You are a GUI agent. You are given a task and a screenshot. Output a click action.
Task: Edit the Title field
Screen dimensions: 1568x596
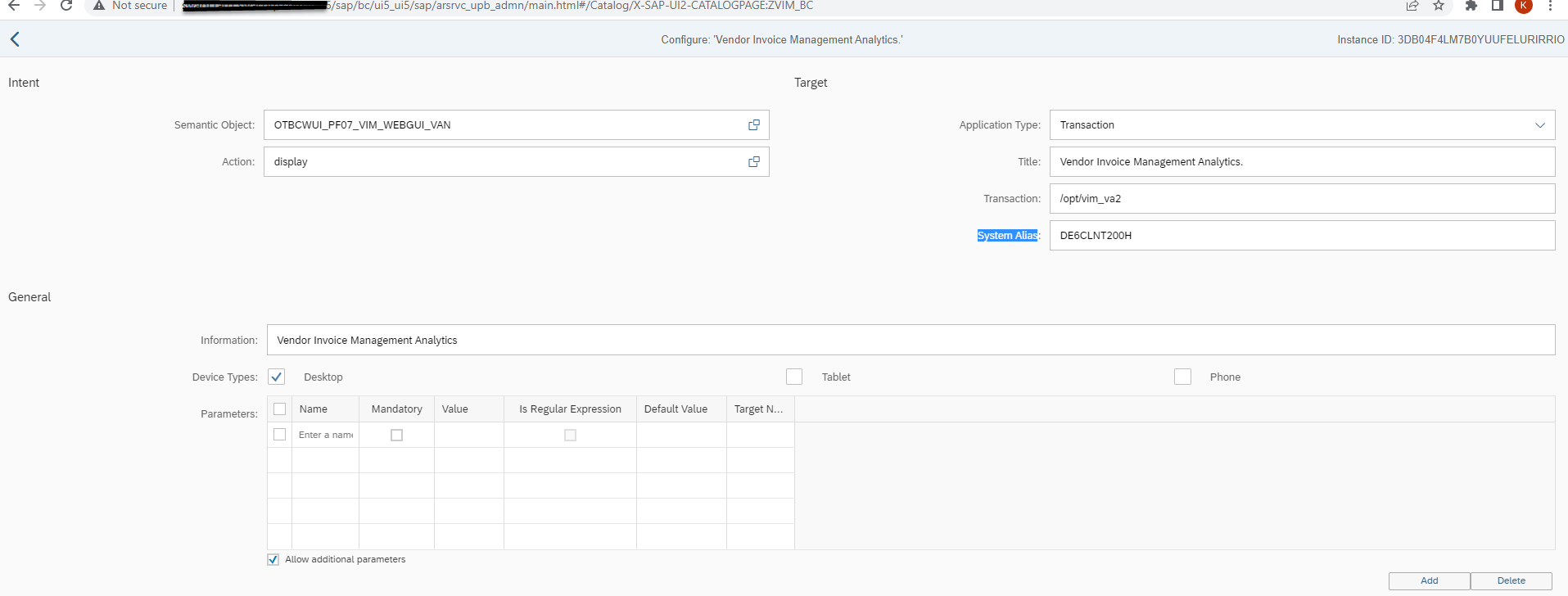(x=1302, y=162)
